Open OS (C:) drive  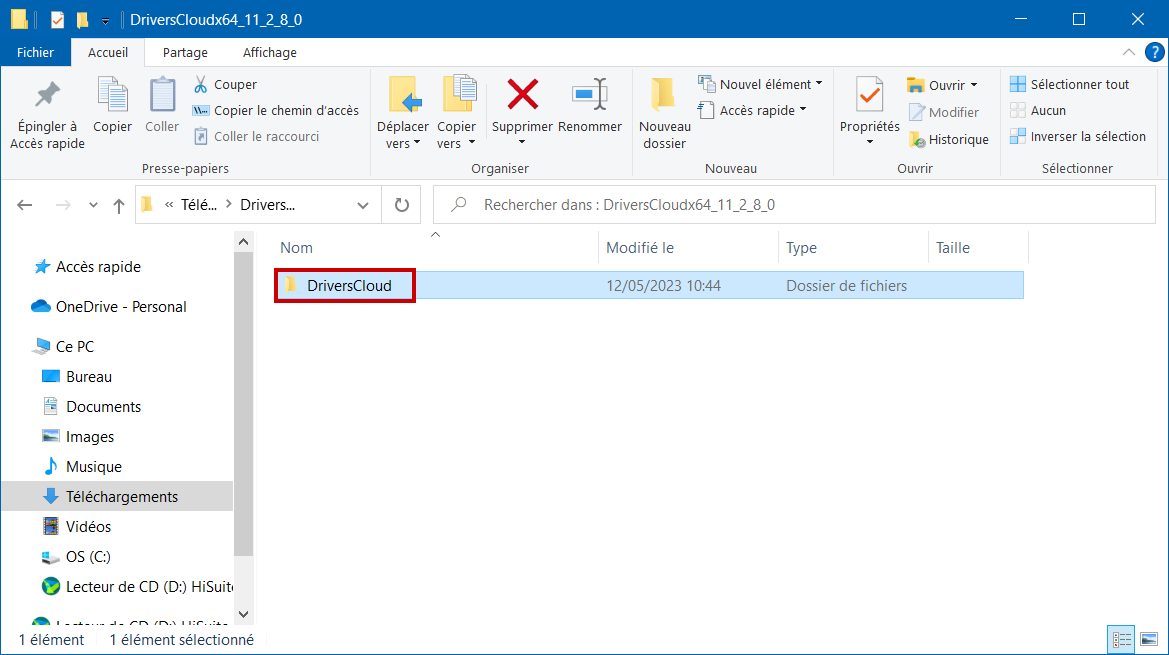[76, 557]
